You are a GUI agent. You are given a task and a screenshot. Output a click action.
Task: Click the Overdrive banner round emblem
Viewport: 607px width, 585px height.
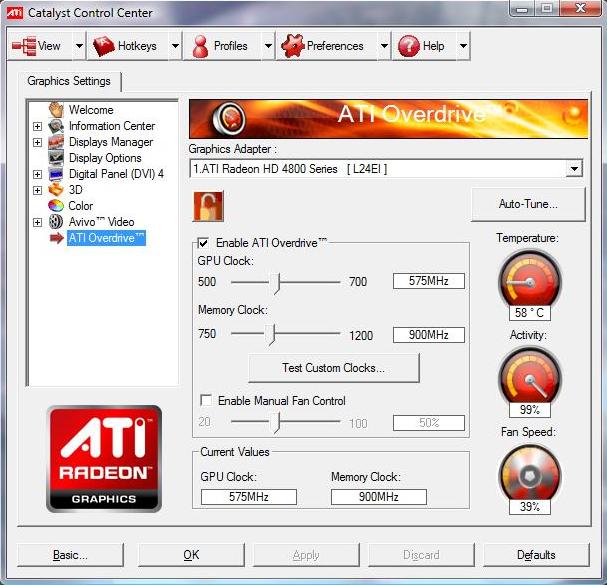click(229, 118)
